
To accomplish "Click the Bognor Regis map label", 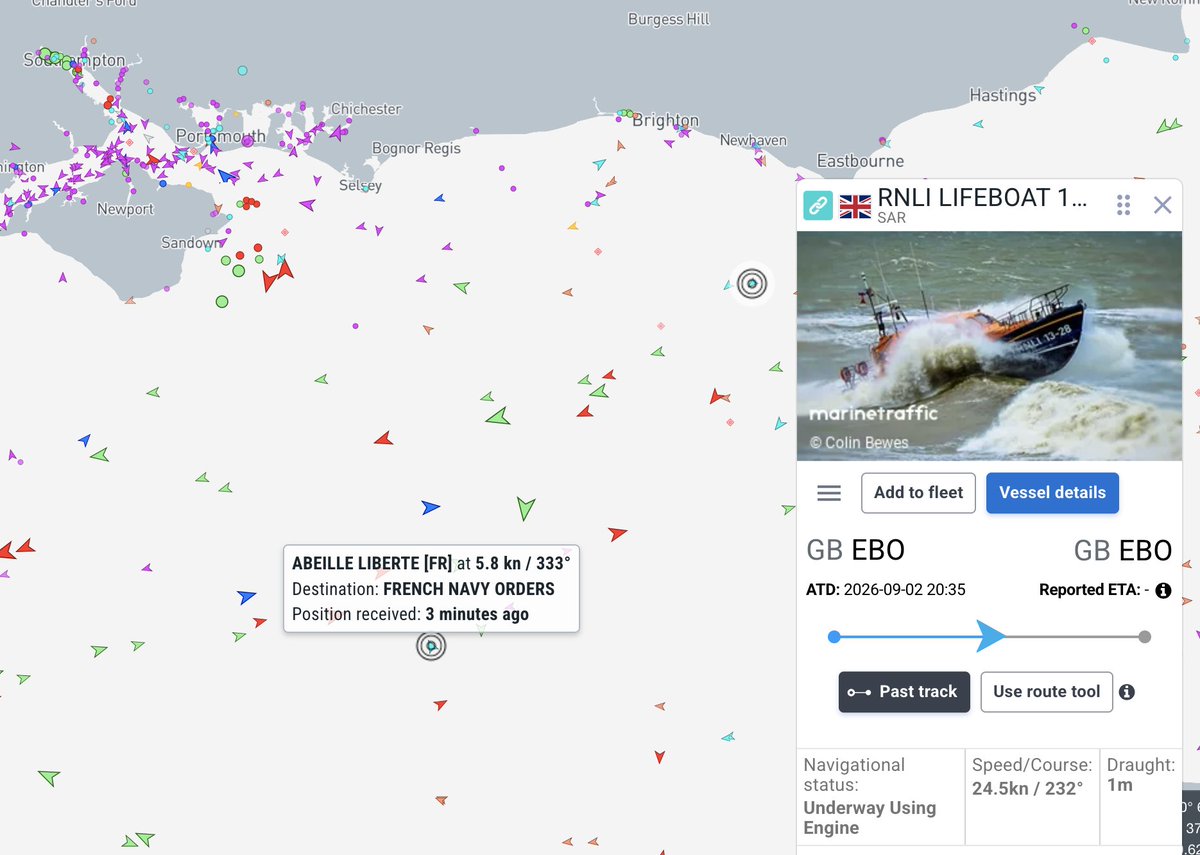I will 416,148.
